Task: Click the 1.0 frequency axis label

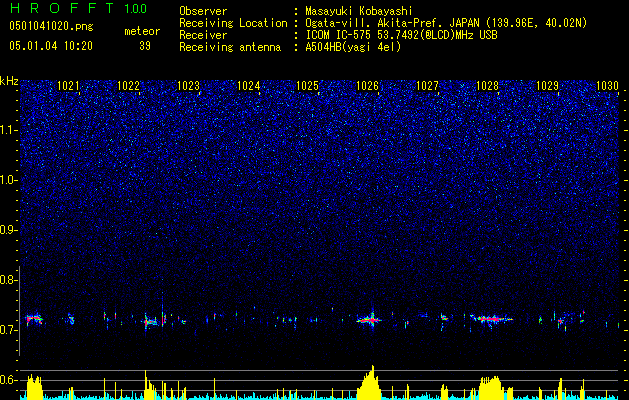Action: 7,181
